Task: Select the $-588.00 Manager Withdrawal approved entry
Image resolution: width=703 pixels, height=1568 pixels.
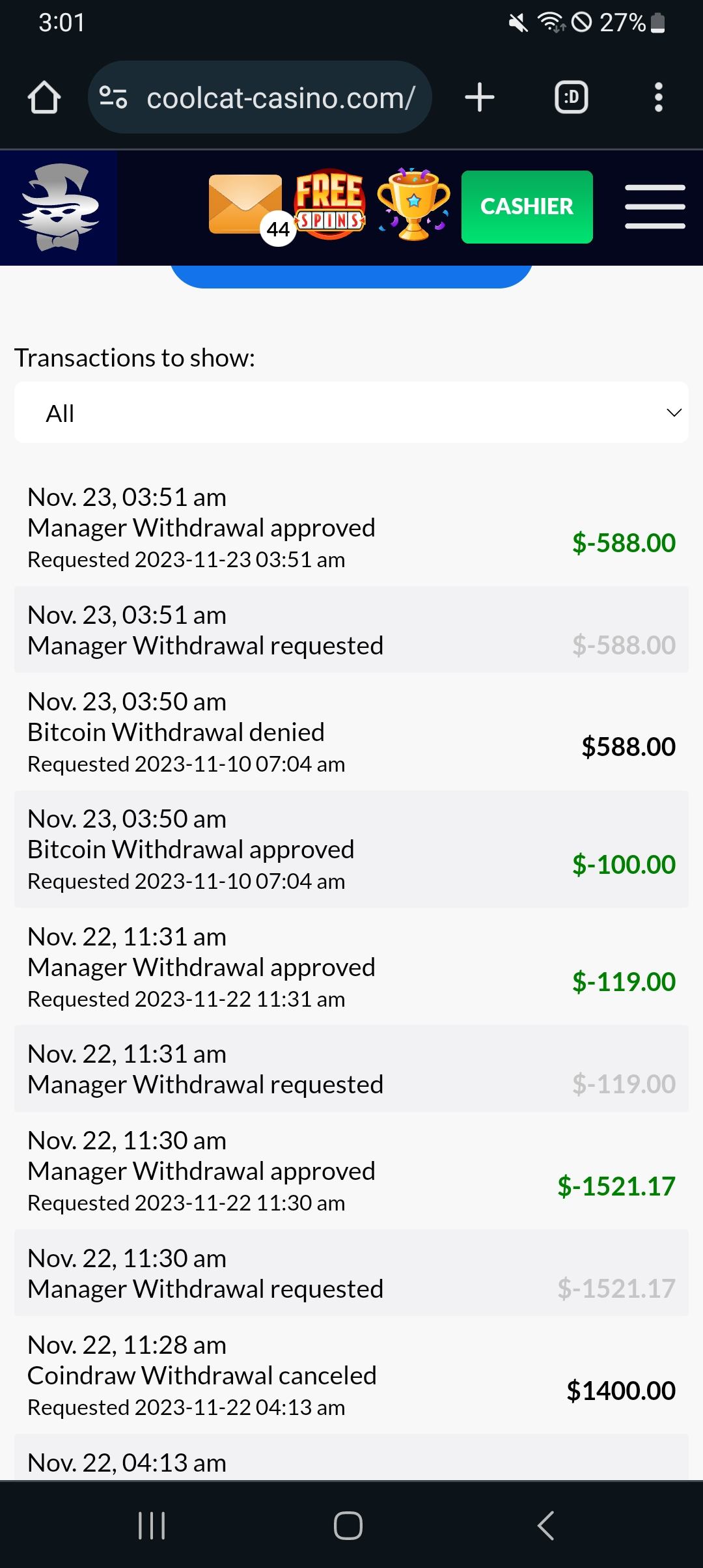Action: click(x=351, y=528)
